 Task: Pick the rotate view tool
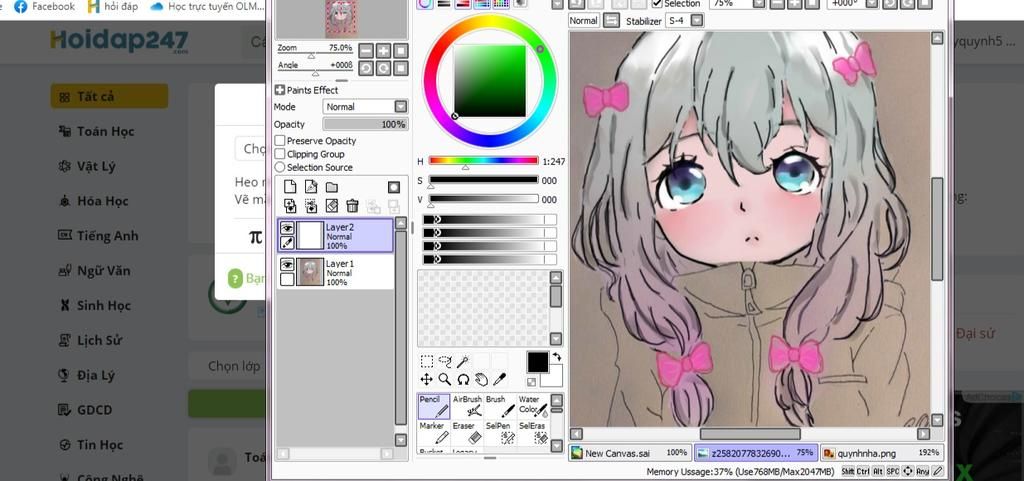pos(463,379)
